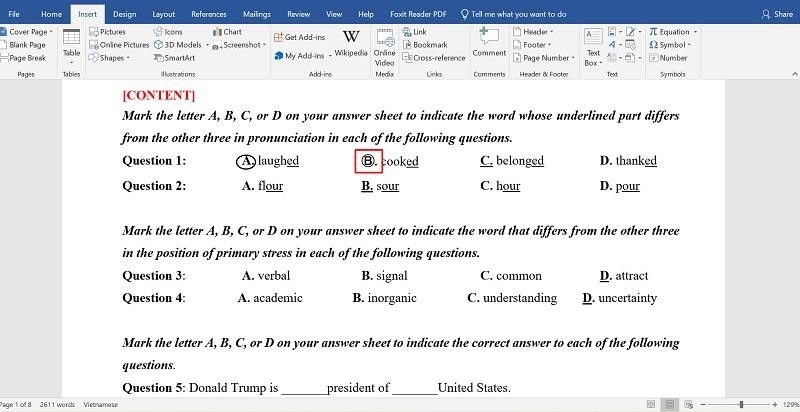Open the File tab
This screenshot has width=800, height=412.
14,14
